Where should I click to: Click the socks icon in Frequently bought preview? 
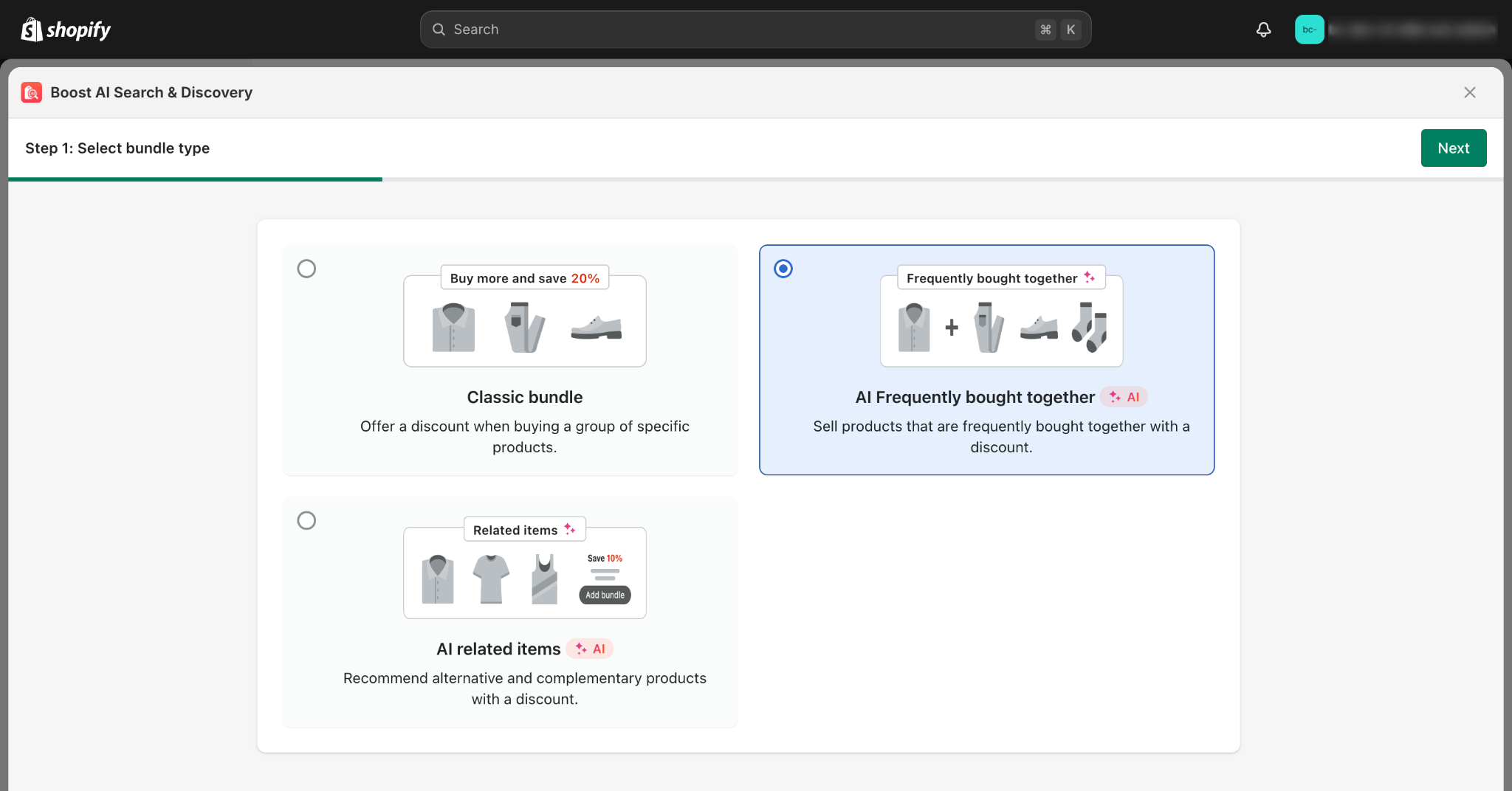1090,327
